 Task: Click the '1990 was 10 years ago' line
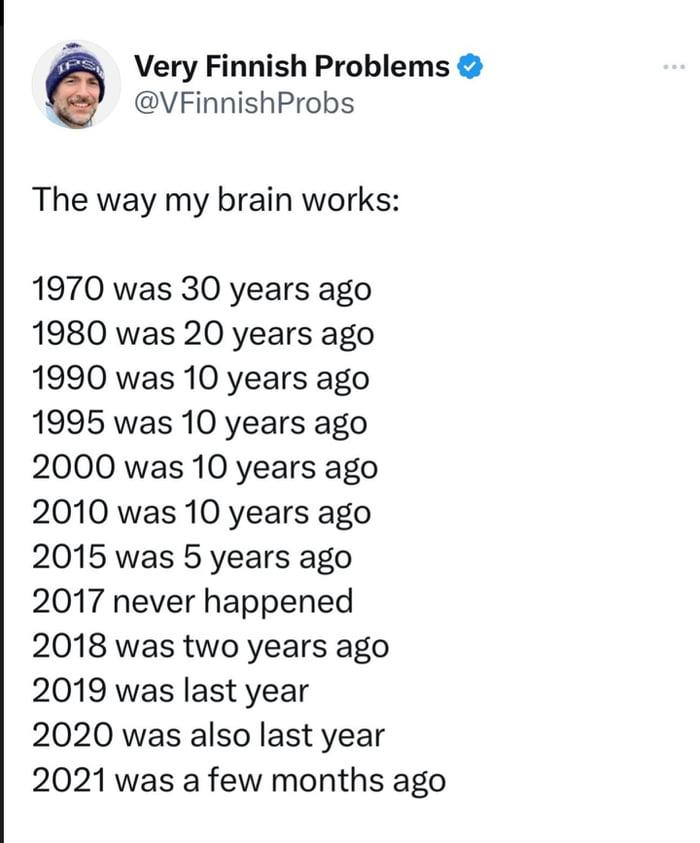click(201, 378)
